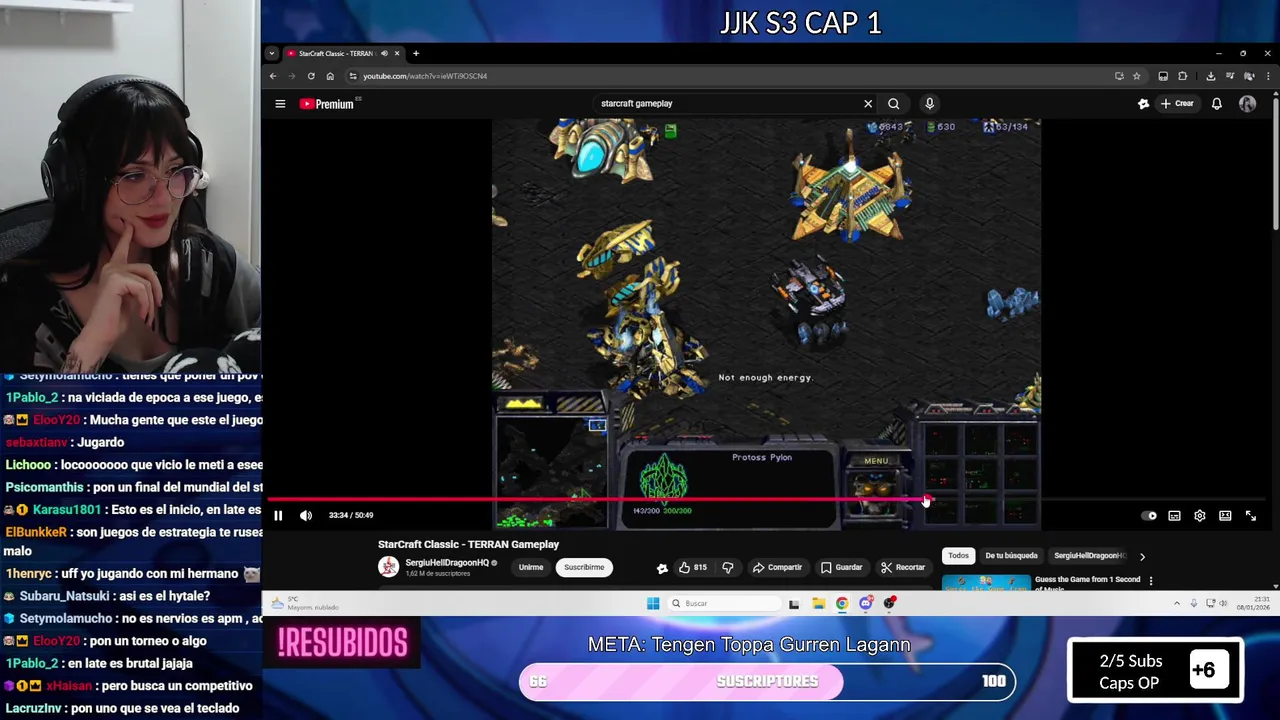The height and width of the screenshot is (720, 1280).
Task: Select the De tu búsqueda chip
Action: 1011,556
